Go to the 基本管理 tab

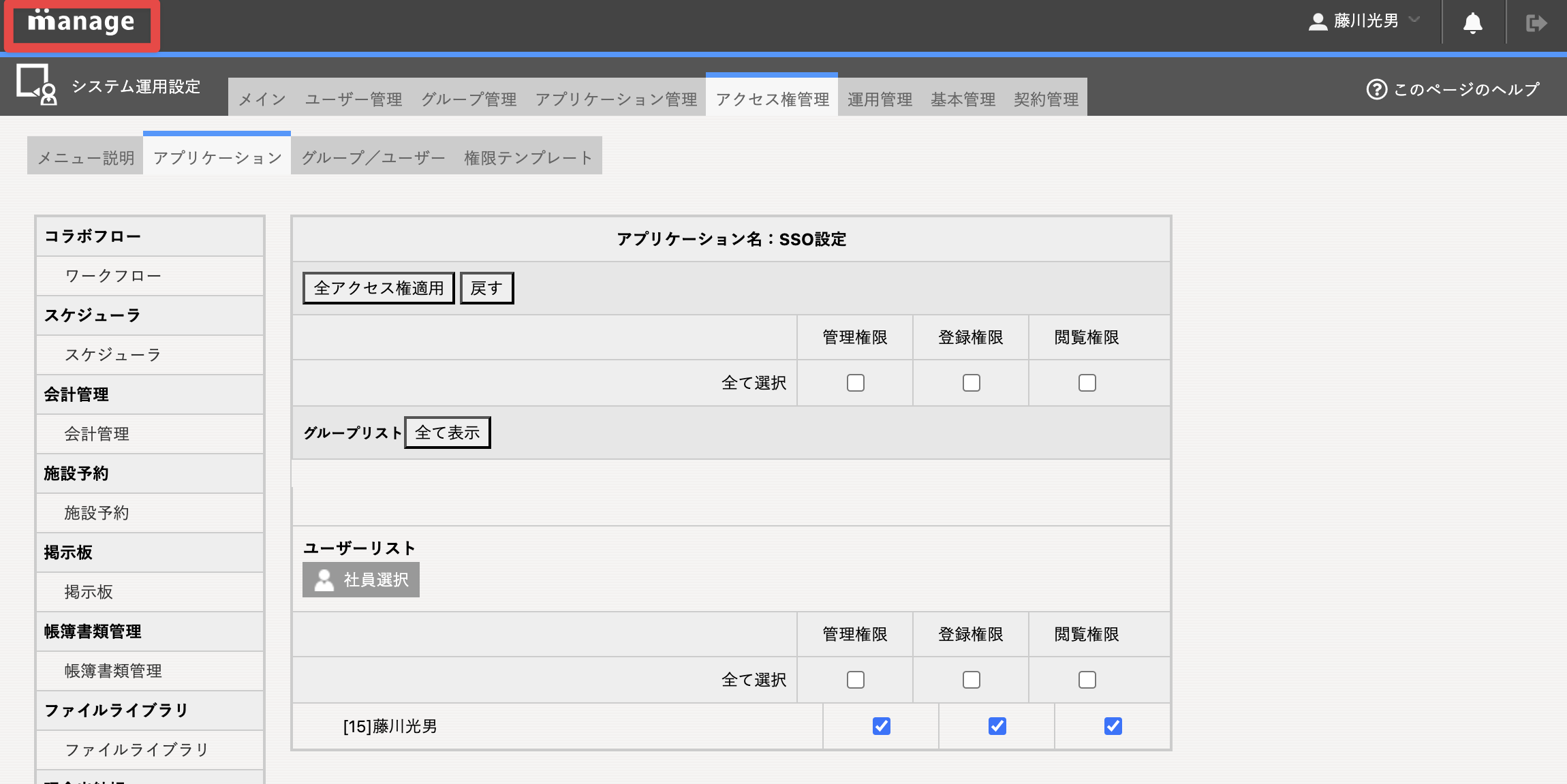pyautogui.click(x=963, y=99)
